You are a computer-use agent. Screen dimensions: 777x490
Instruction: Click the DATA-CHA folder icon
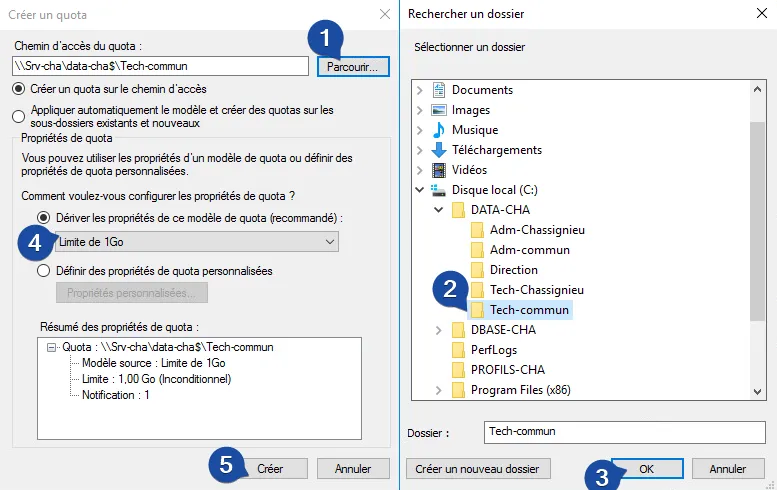tap(458, 210)
